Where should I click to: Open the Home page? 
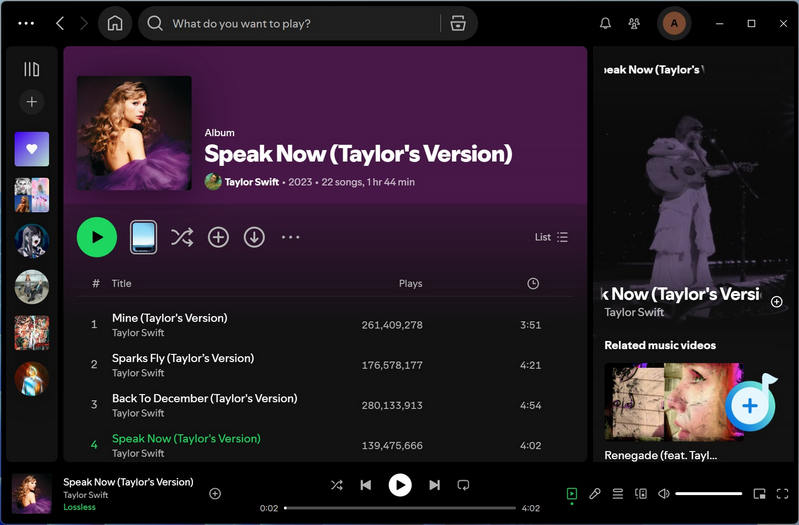115,23
